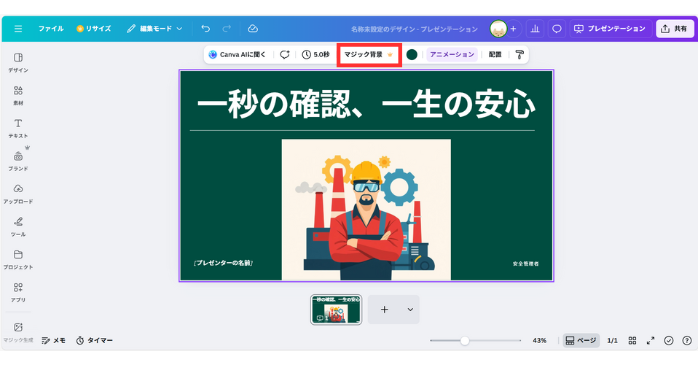Open the メモ notes panel

pos(53,341)
